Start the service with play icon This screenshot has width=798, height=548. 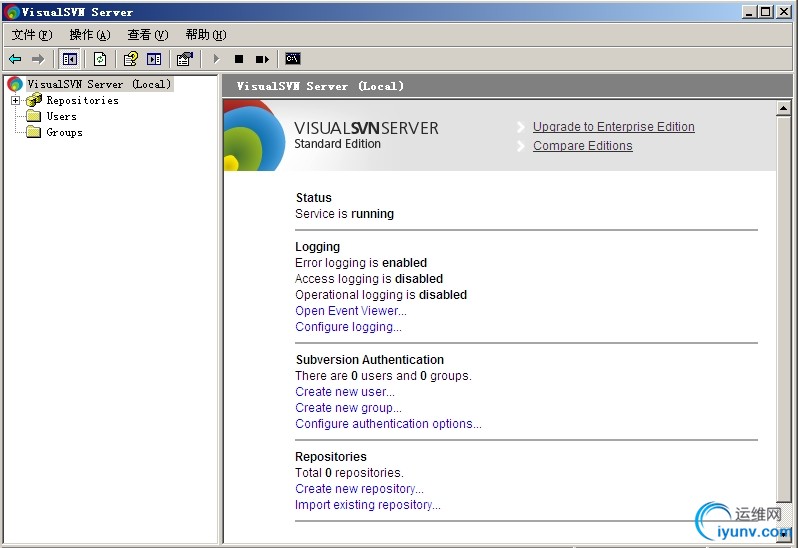point(216,60)
